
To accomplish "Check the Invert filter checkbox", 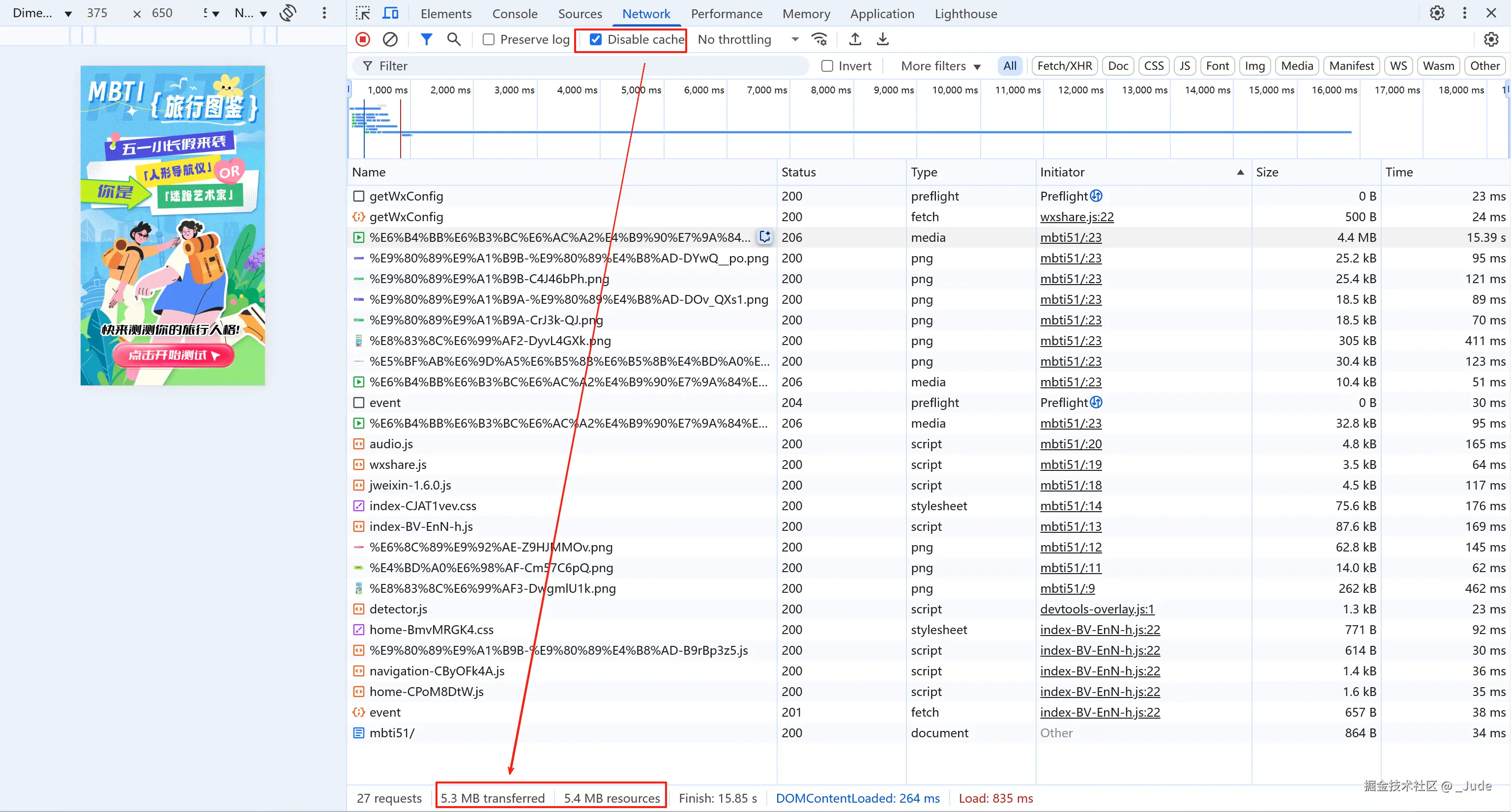I will coord(827,66).
